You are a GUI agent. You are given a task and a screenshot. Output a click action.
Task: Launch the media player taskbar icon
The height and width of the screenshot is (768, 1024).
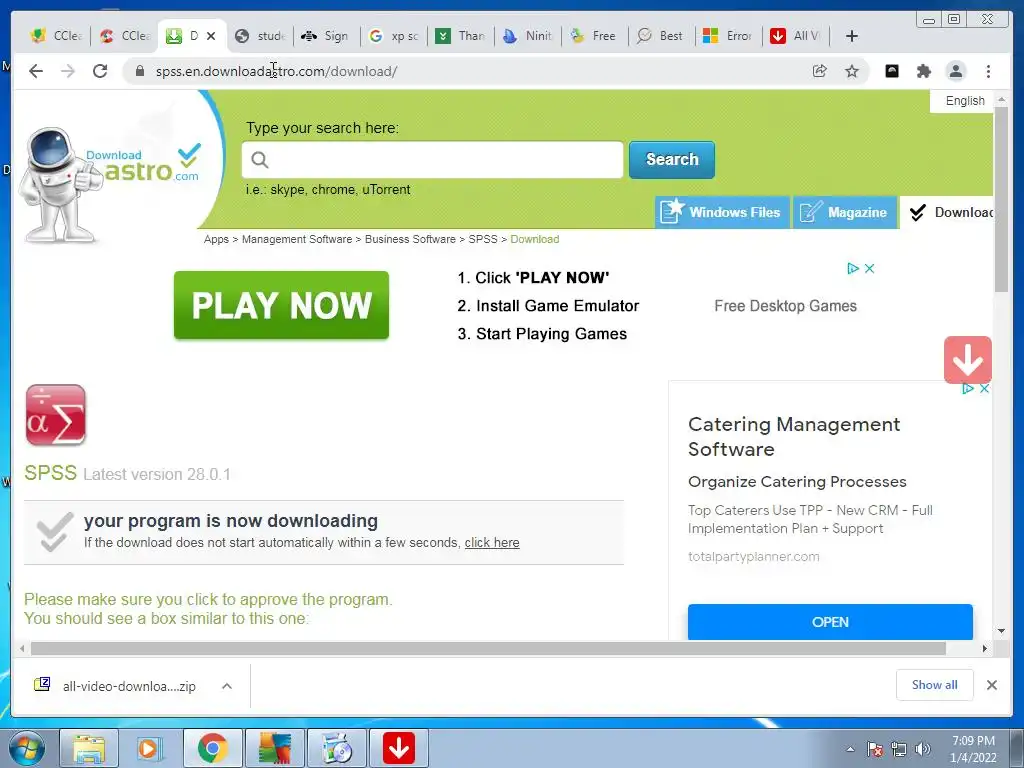(150, 748)
